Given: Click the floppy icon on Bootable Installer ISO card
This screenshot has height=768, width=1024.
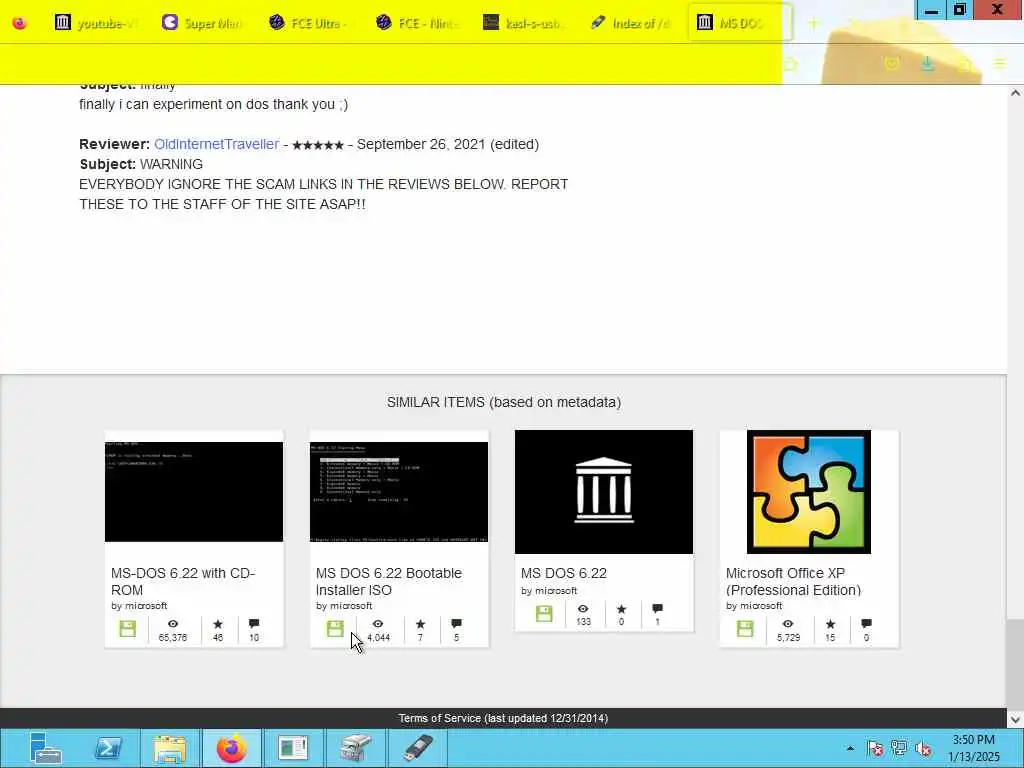Looking at the screenshot, I should click(x=335, y=629).
